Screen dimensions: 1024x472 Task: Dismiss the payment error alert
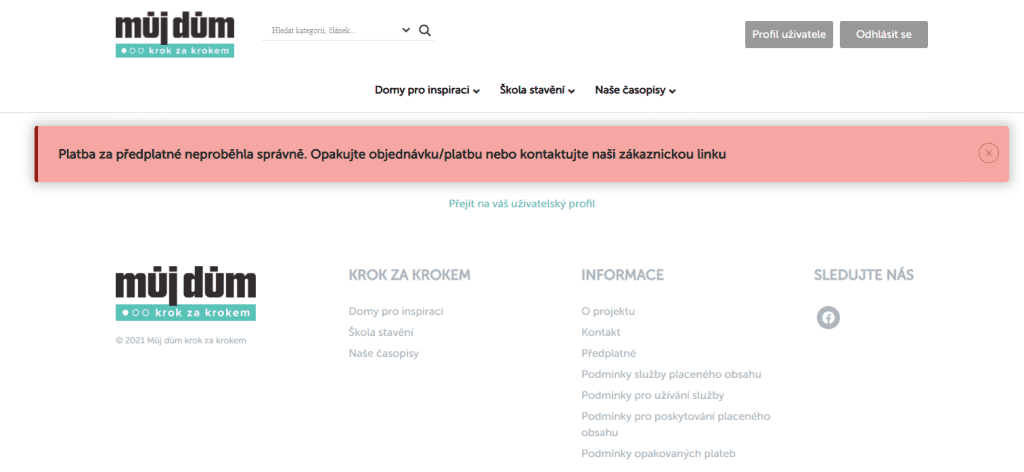tap(988, 153)
